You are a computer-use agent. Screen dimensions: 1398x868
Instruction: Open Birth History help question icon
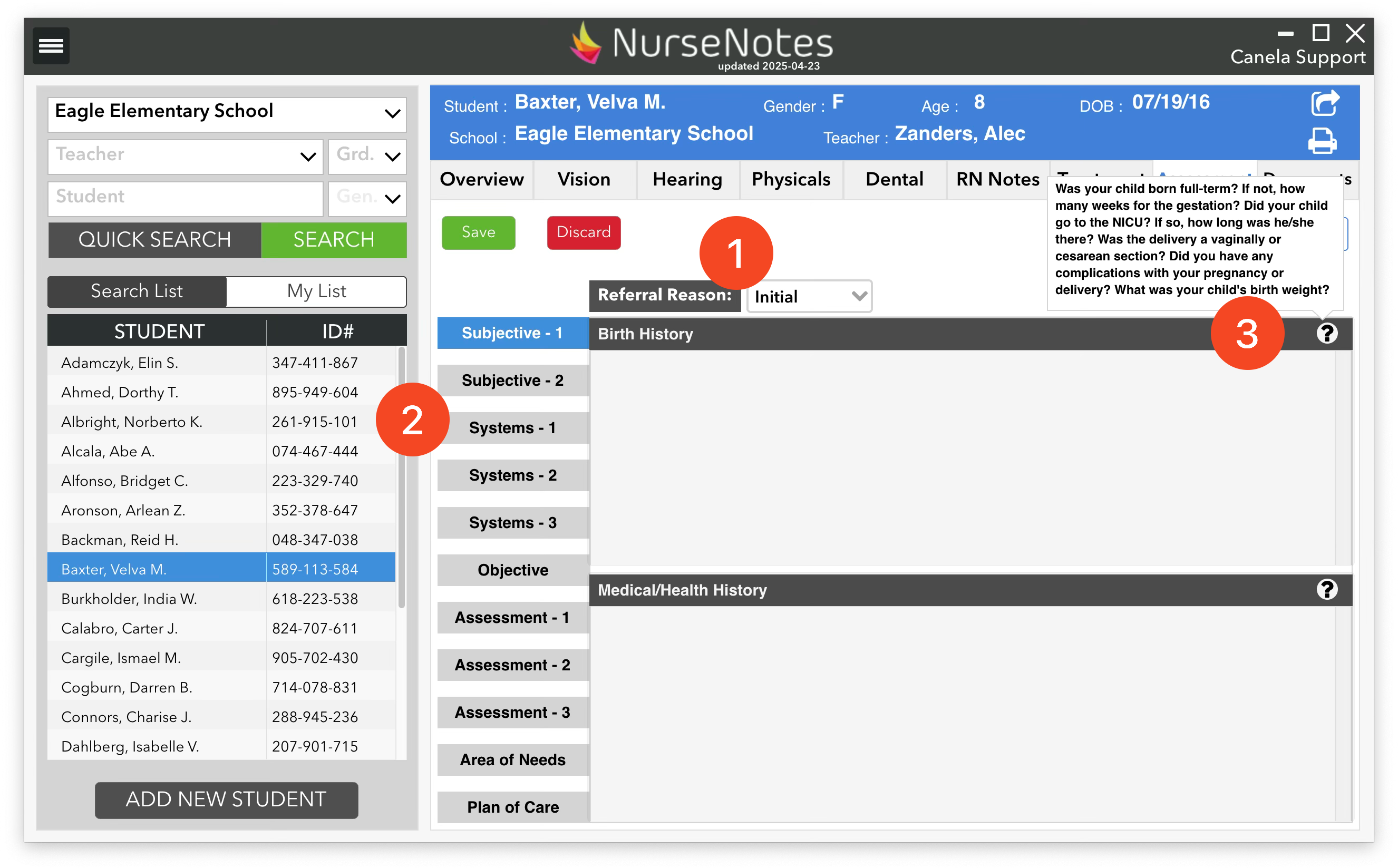(1326, 334)
